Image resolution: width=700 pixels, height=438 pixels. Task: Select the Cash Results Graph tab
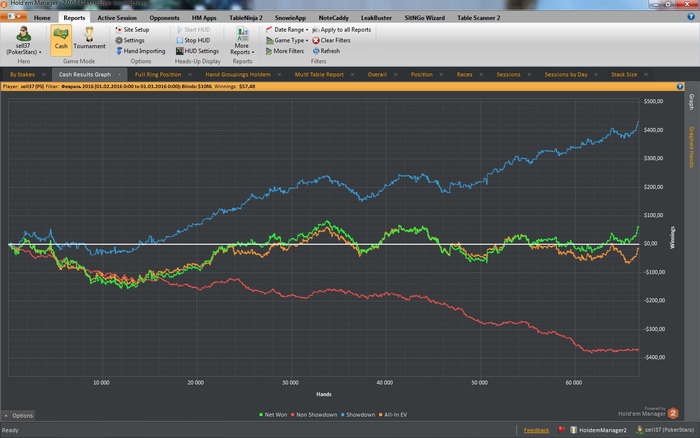[84, 75]
